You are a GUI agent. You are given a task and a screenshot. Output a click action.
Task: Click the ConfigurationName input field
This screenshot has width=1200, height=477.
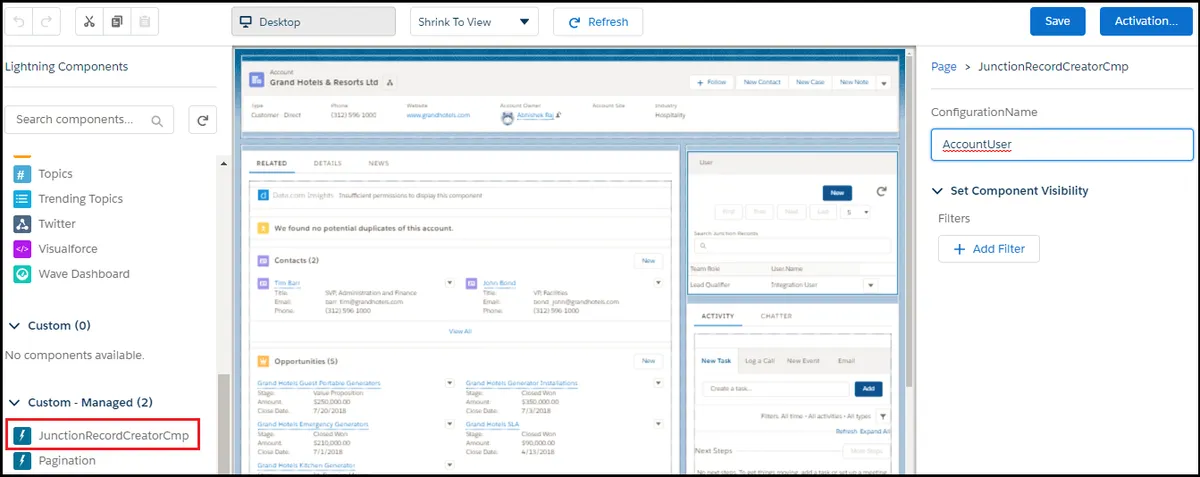(x=1062, y=144)
